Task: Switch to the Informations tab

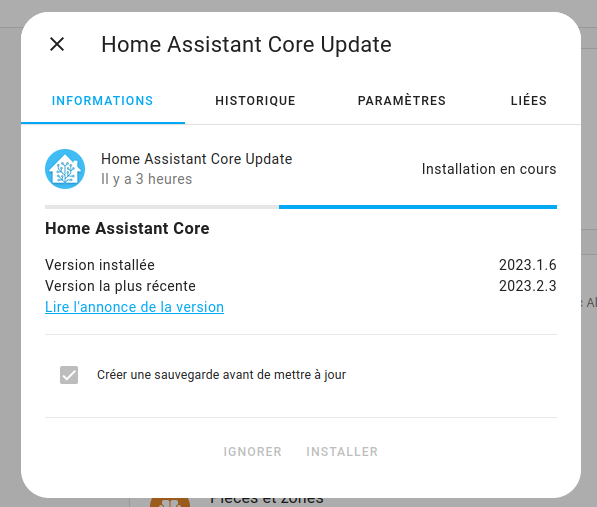Action: 102,101
